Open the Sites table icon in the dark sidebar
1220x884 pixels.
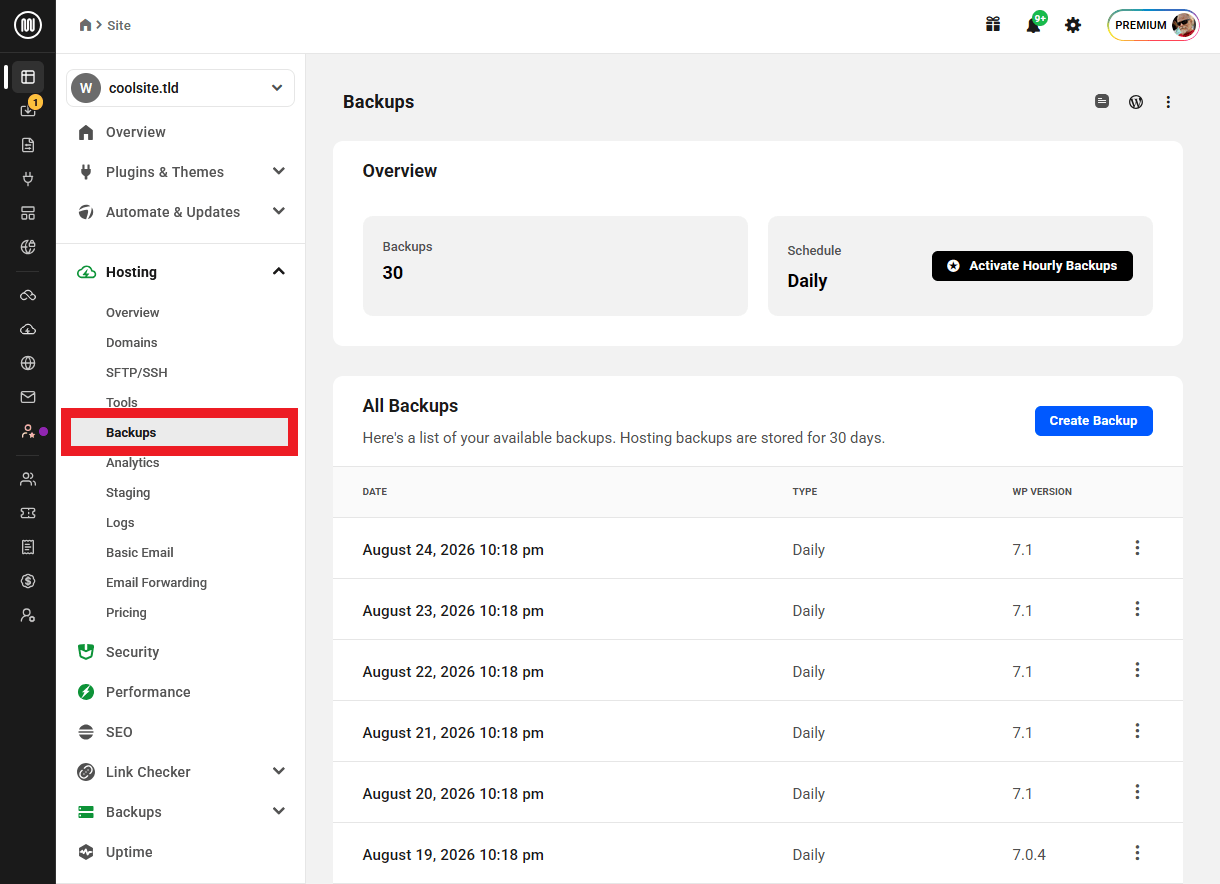coord(28,77)
